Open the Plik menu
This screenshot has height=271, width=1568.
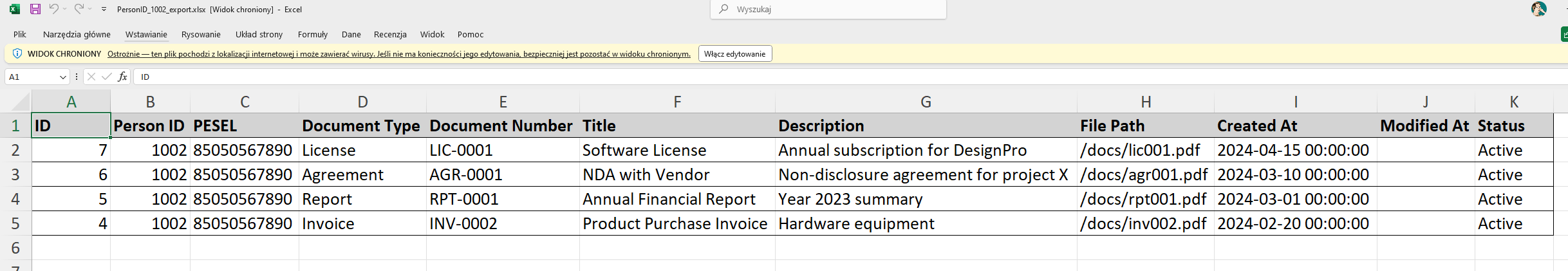coord(20,35)
